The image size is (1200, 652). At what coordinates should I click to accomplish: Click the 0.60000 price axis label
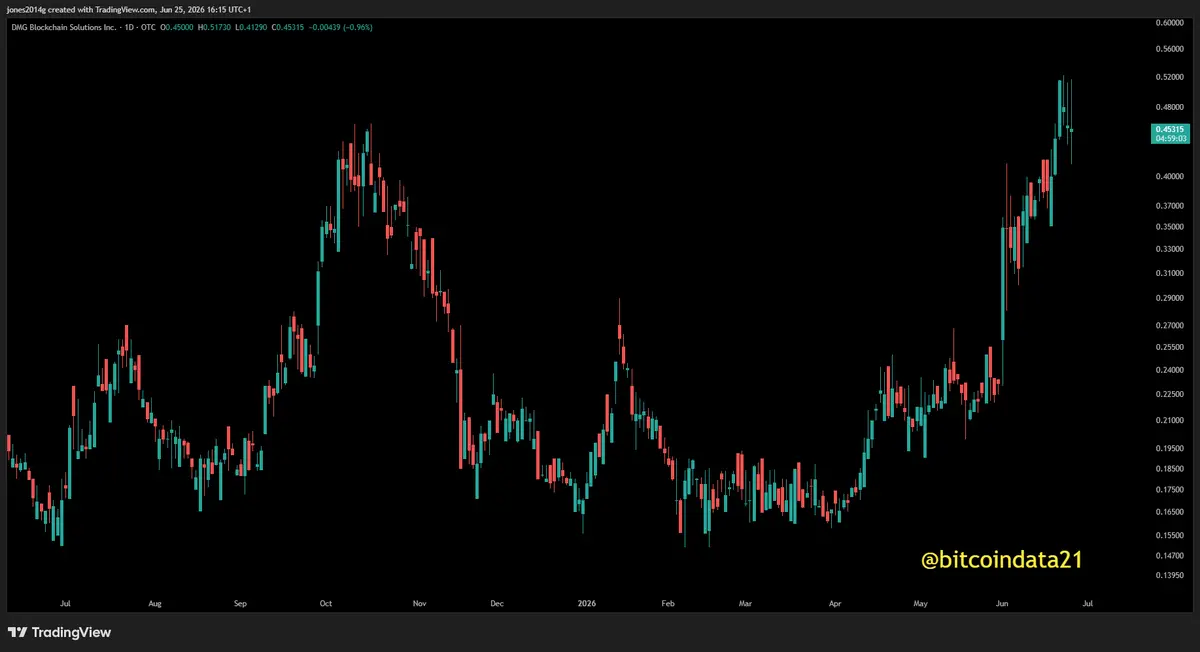1169,22
